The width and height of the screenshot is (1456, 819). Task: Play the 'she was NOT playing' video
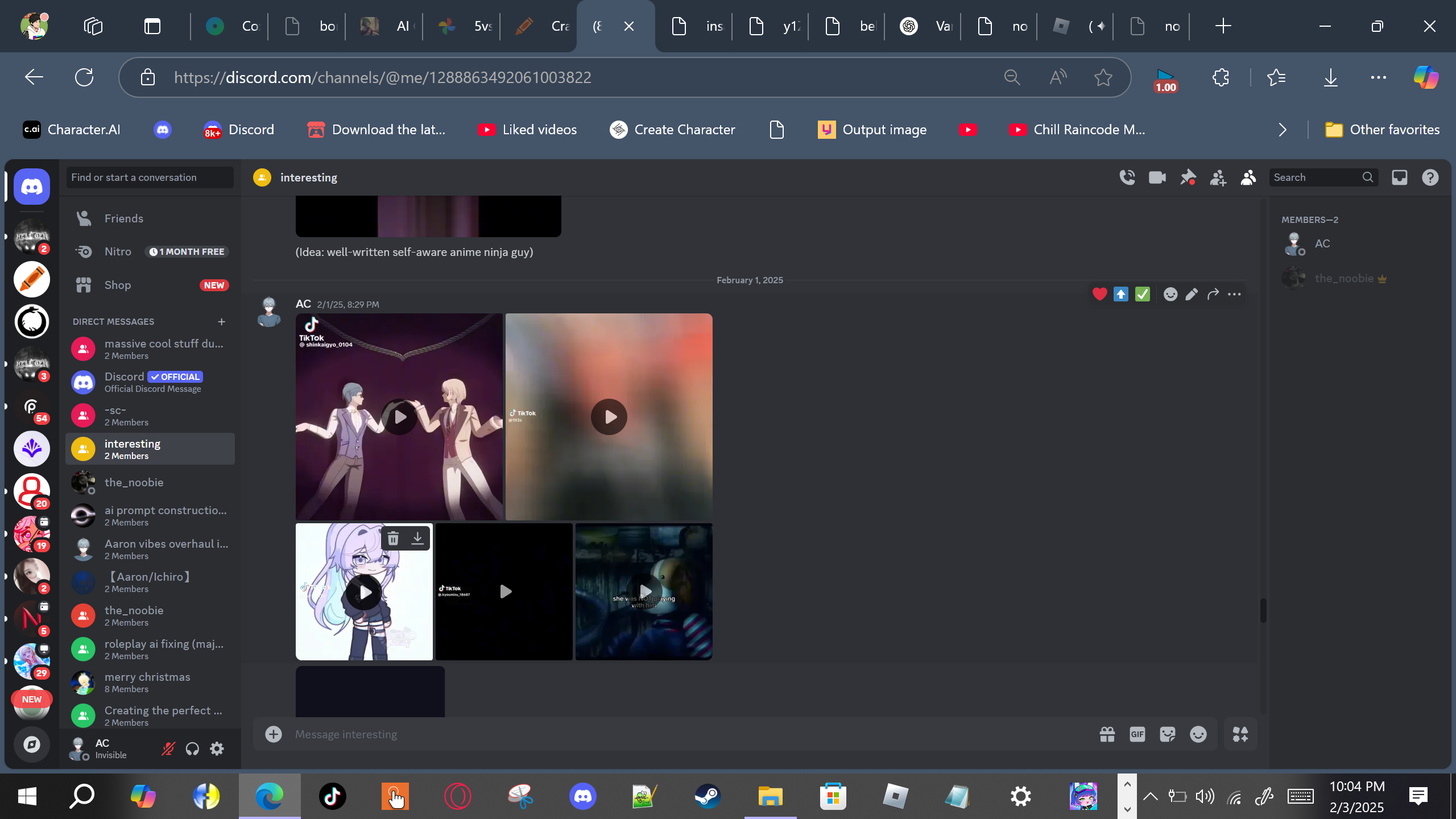point(644,591)
